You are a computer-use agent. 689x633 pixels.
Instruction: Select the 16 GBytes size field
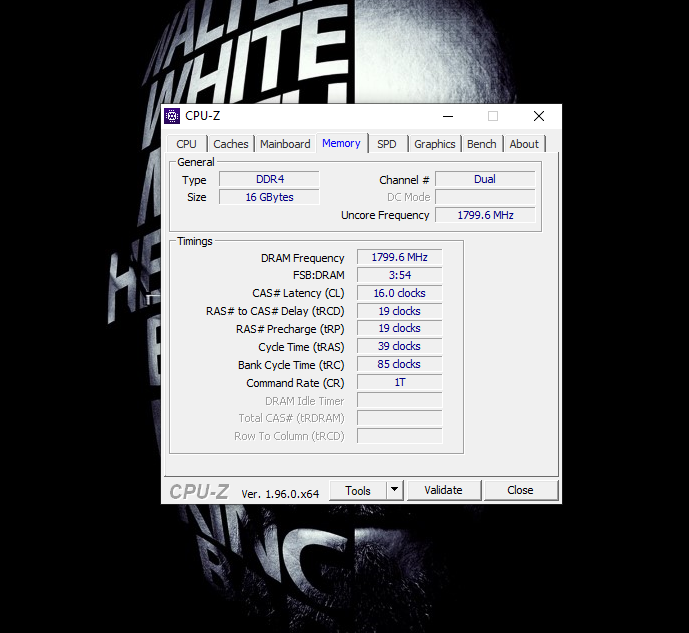(x=269, y=197)
